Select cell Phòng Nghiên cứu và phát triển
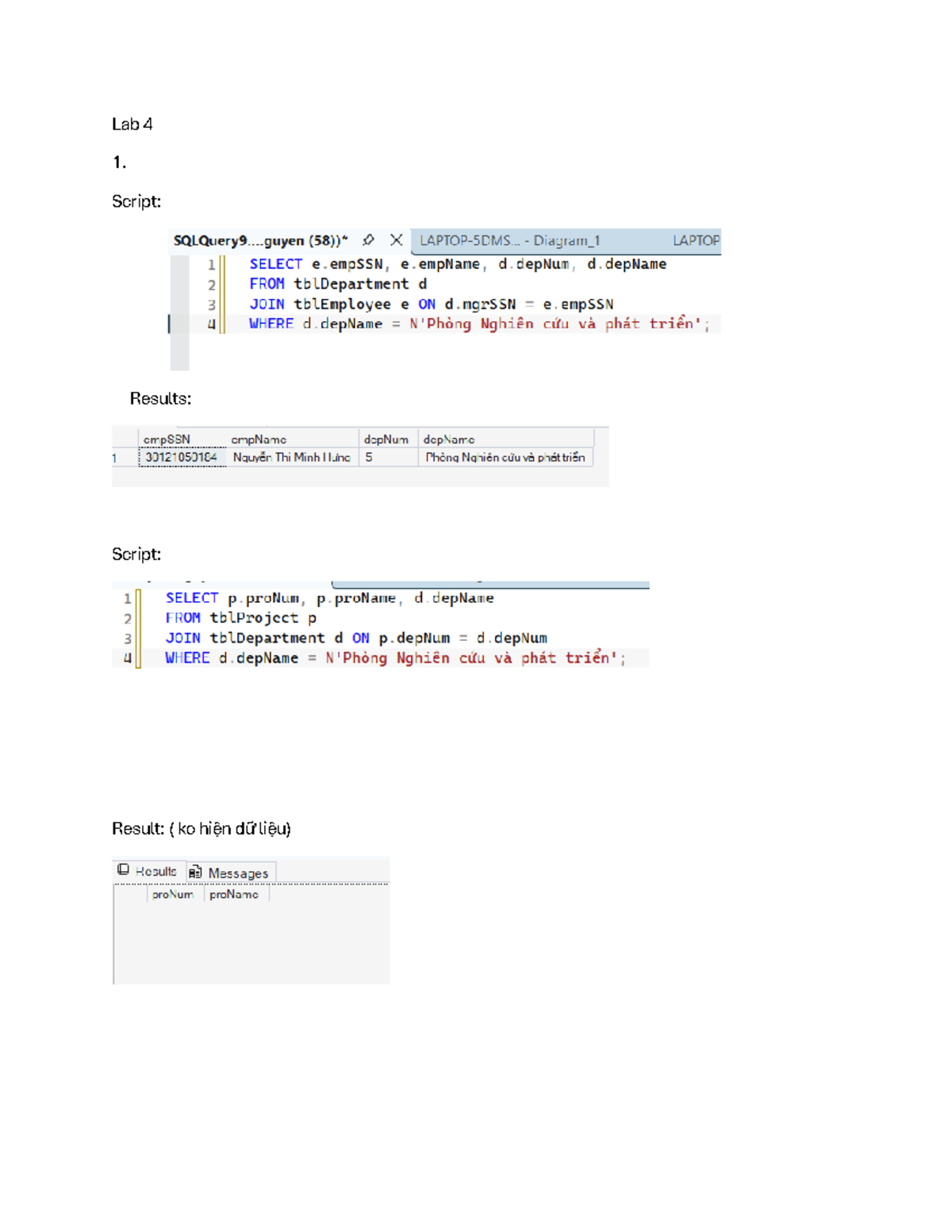This screenshot has height=1232, width=952. coord(505,457)
